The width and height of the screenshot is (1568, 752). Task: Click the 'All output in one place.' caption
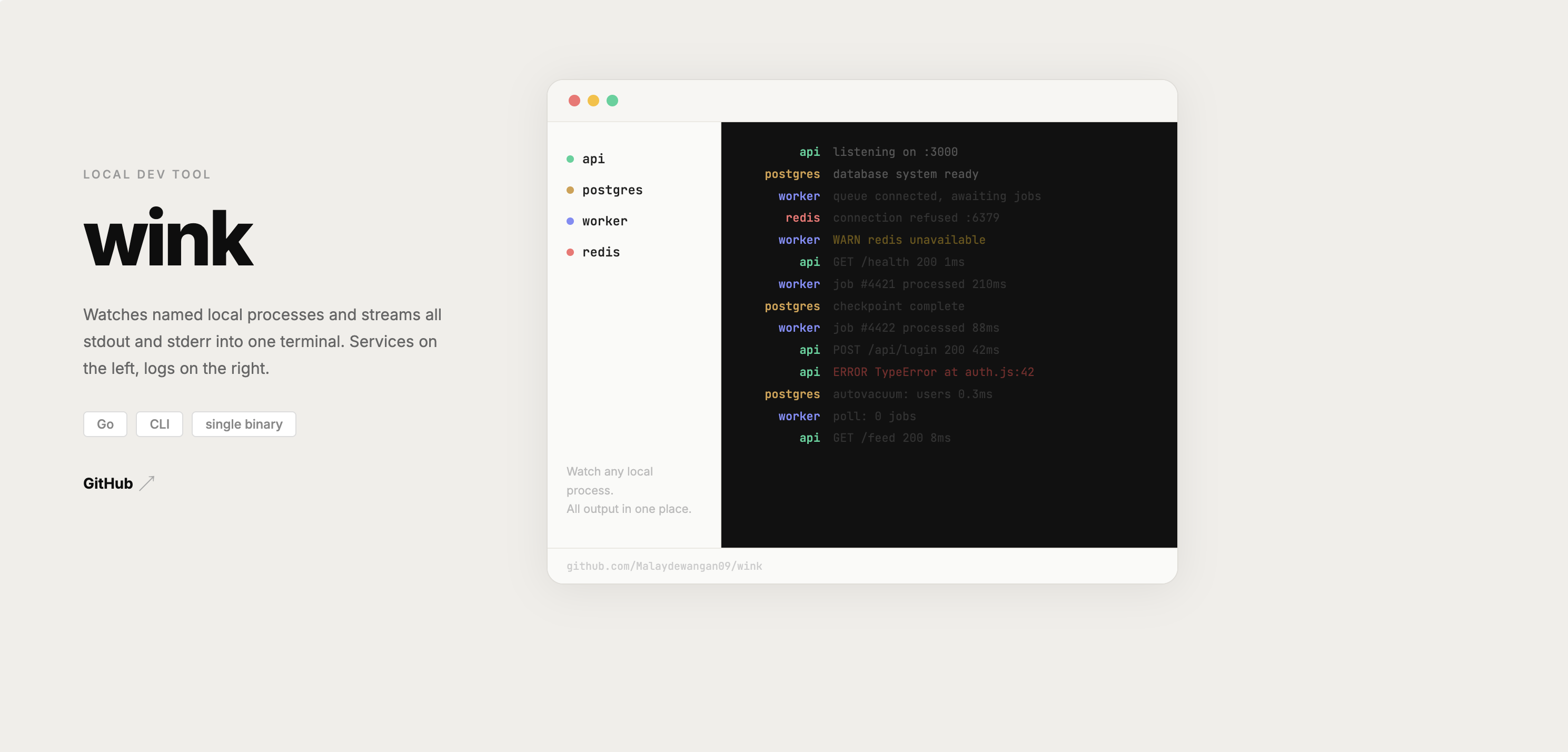click(629, 509)
